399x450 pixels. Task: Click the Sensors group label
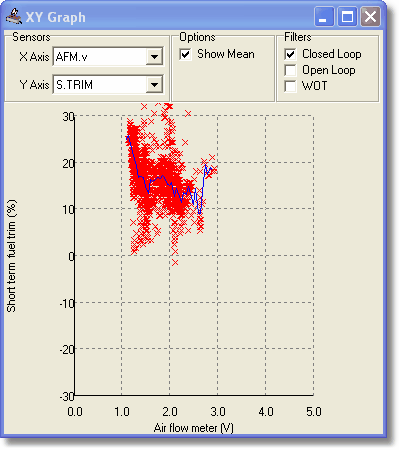[x=31, y=37]
